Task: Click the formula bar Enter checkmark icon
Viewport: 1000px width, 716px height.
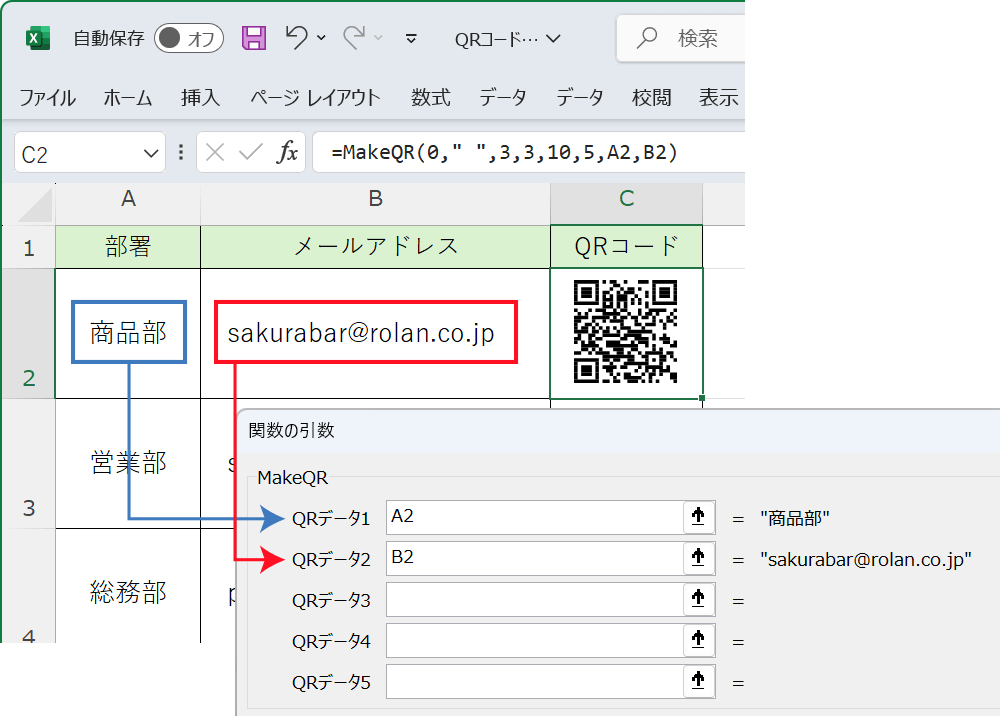Action: coord(251,152)
